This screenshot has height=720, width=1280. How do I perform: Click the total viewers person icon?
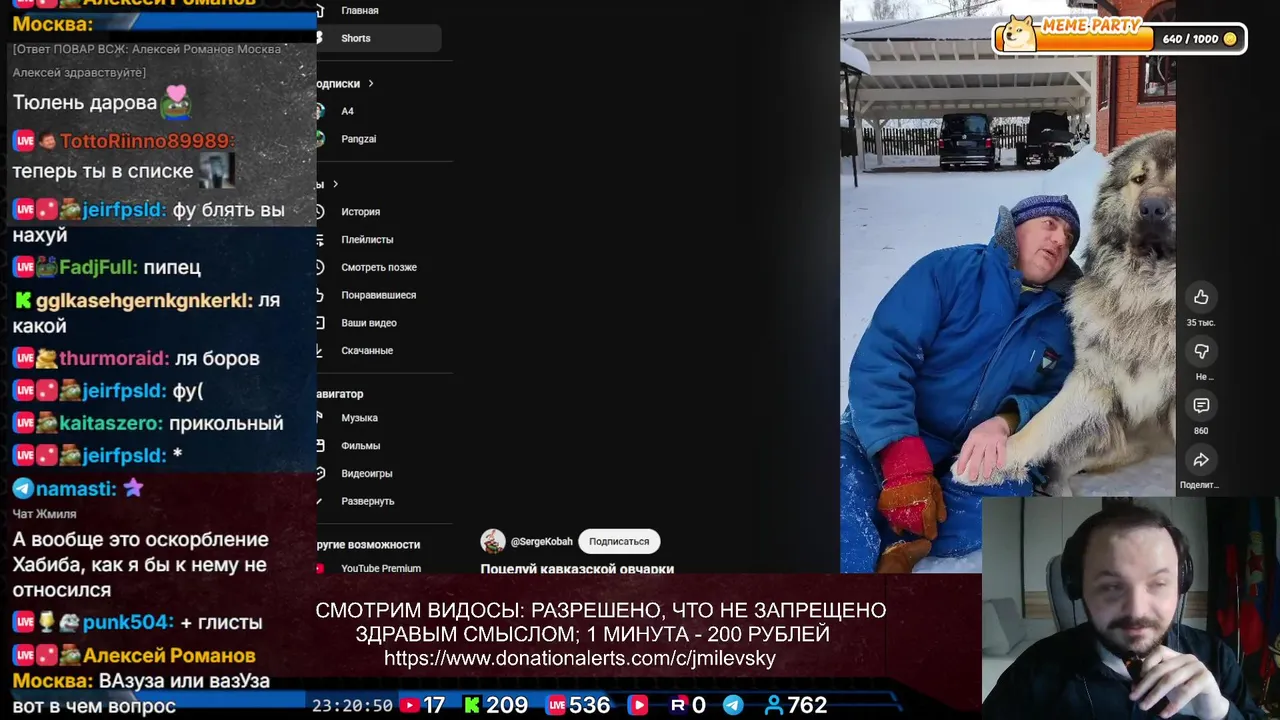[x=773, y=705]
